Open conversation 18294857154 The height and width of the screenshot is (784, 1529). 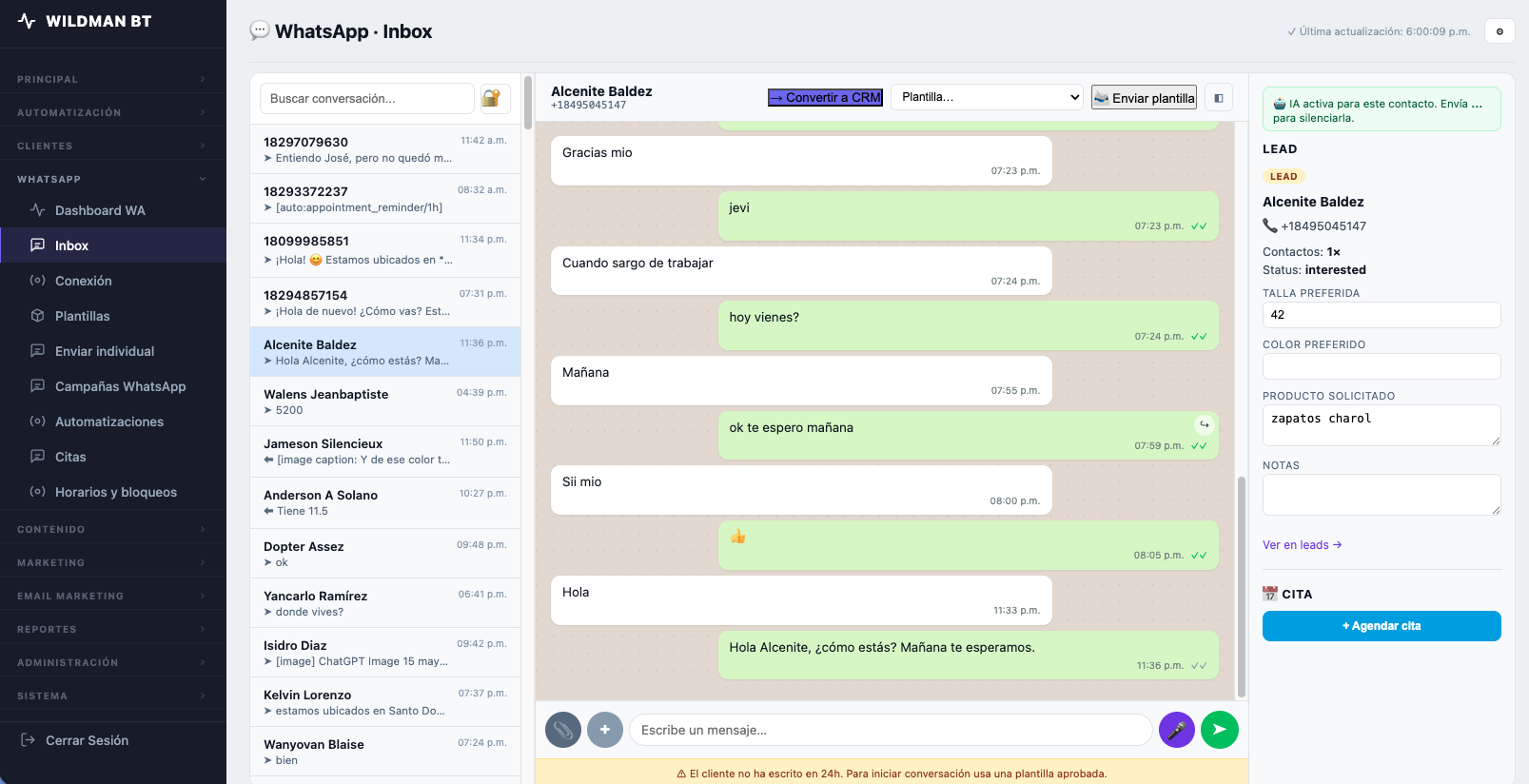click(385, 303)
